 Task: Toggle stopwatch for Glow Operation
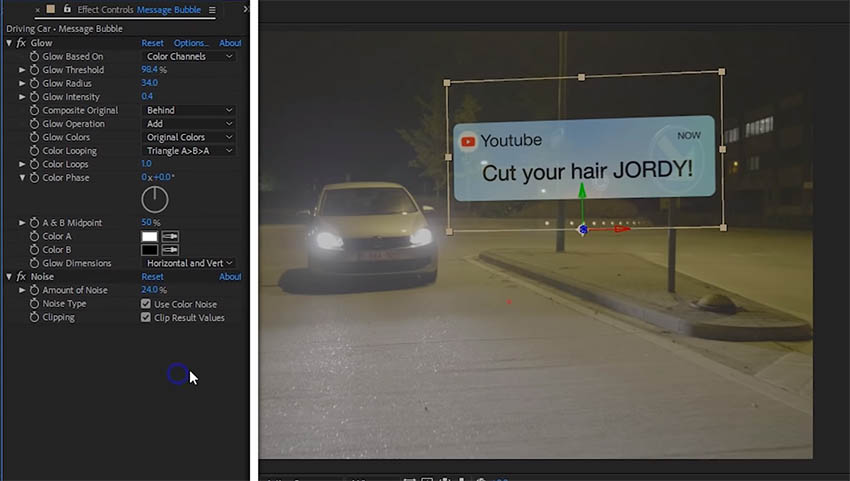coord(34,124)
